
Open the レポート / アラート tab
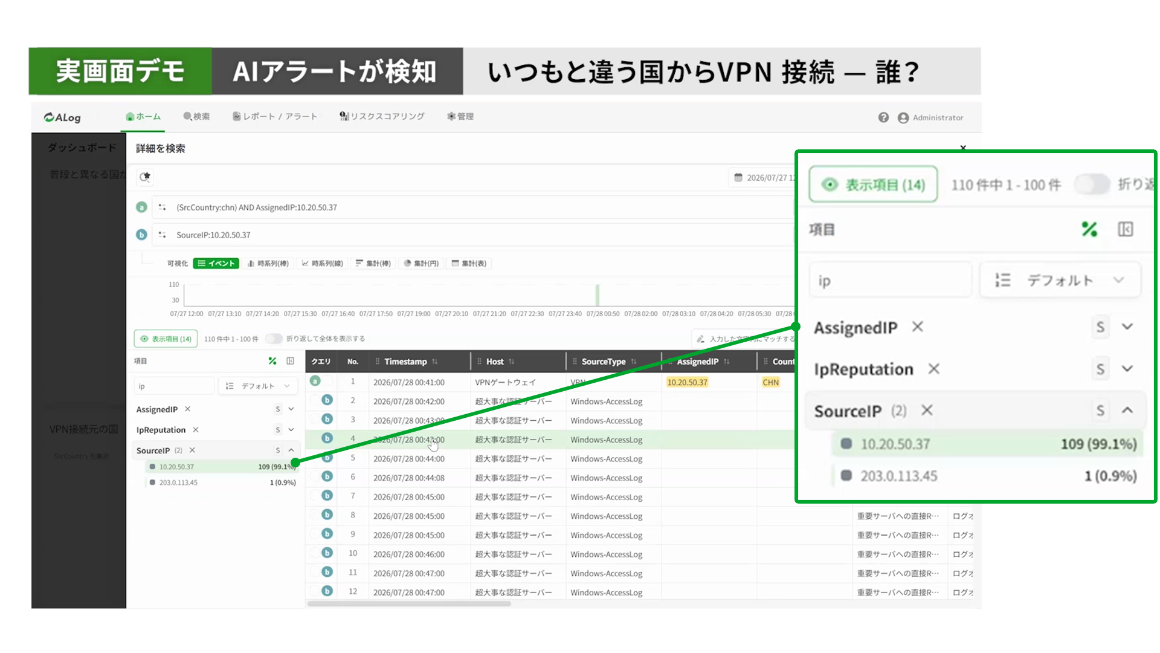[x=275, y=117]
